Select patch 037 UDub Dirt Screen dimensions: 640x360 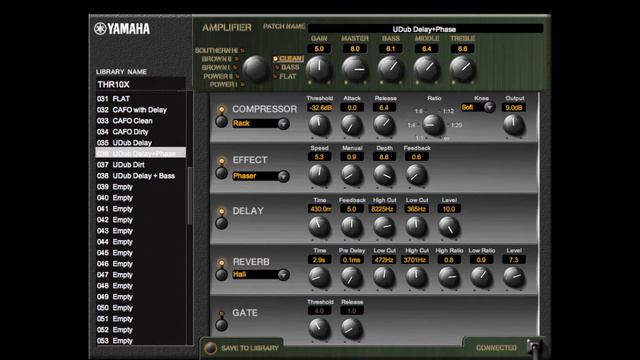tap(140, 165)
